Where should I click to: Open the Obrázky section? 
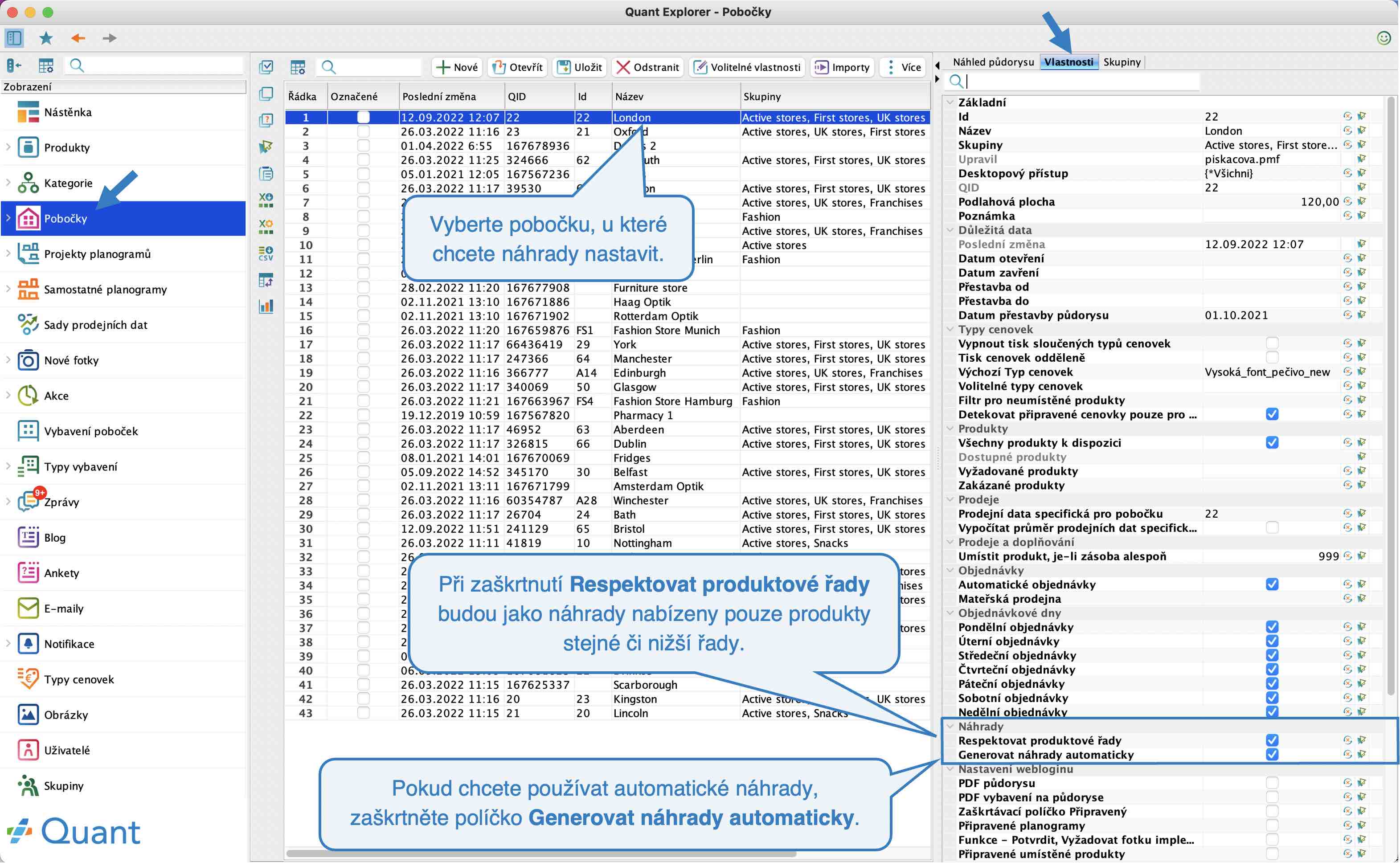(66, 716)
